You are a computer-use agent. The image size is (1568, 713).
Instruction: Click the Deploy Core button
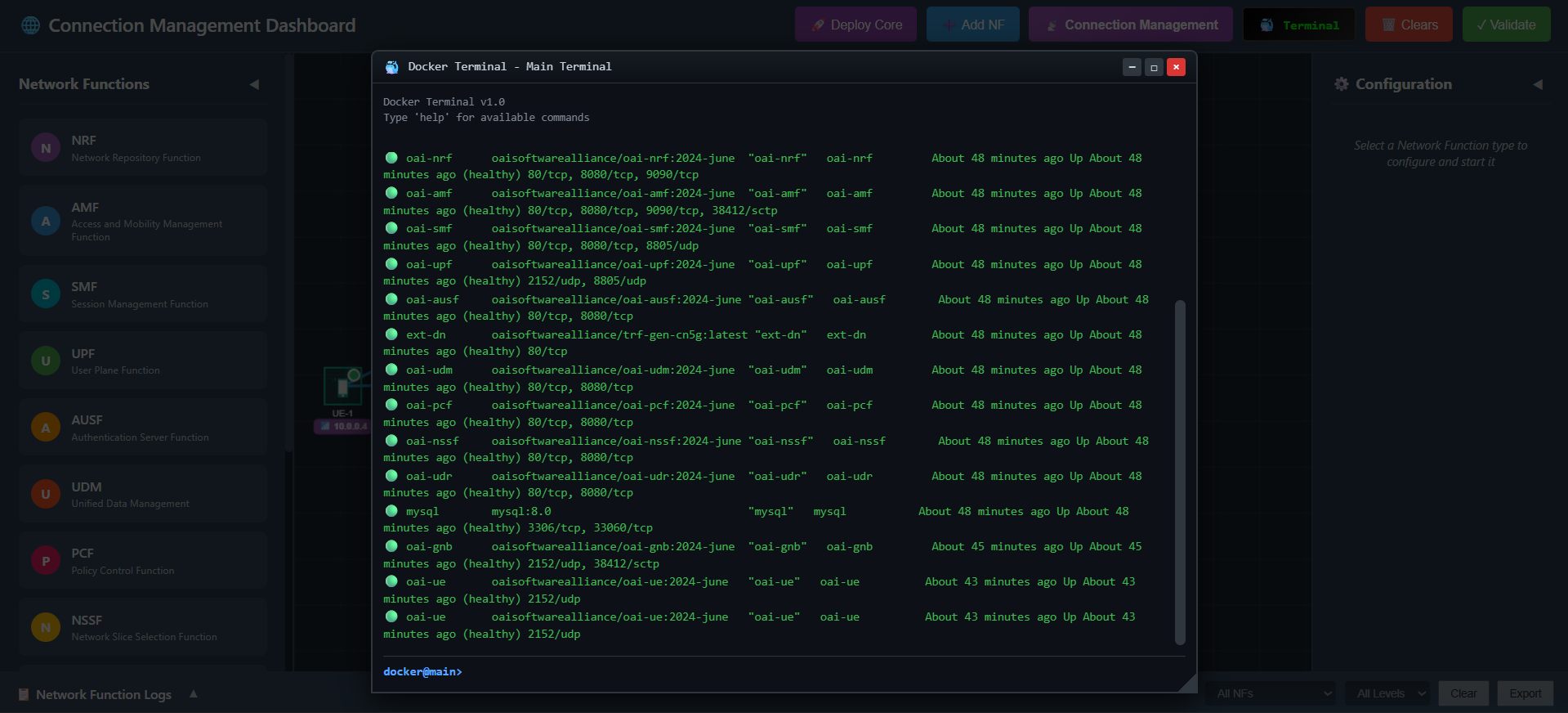[855, 25]
